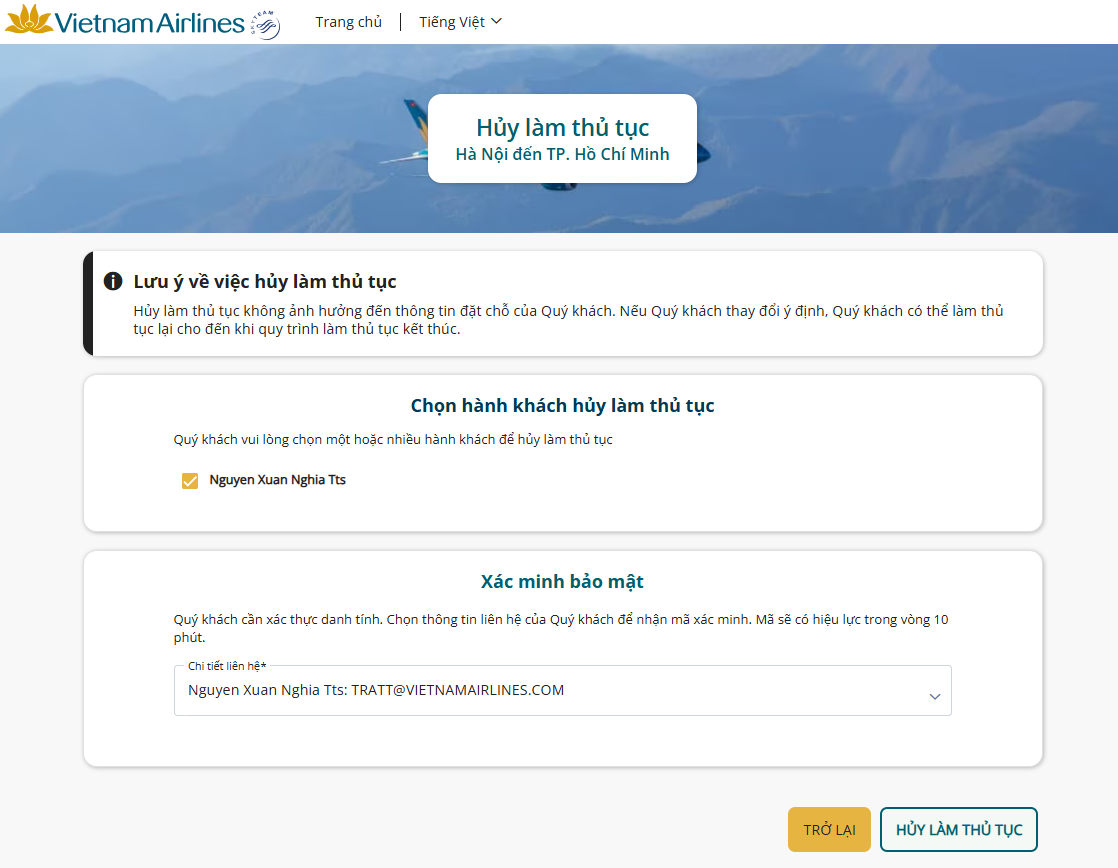
Task: Uncheck the Nguyen Xuan Nghia Tts passenger checkbox
Action: [x=190, y=481]
